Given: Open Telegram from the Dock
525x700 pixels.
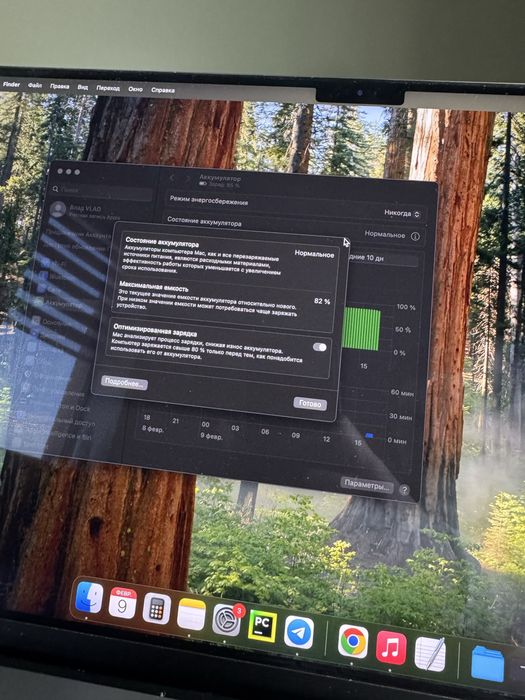Looking at the screenshot, I should [x=299, y=632].
